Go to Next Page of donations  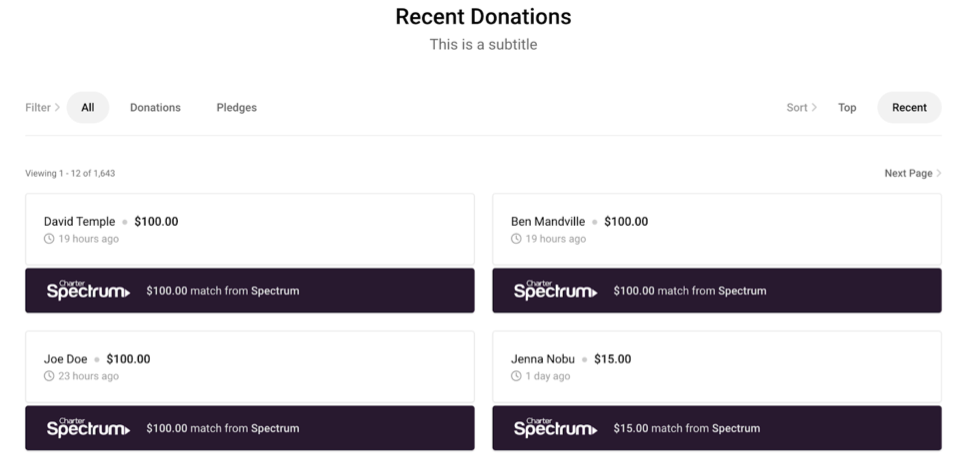click(x=913, y=173)
